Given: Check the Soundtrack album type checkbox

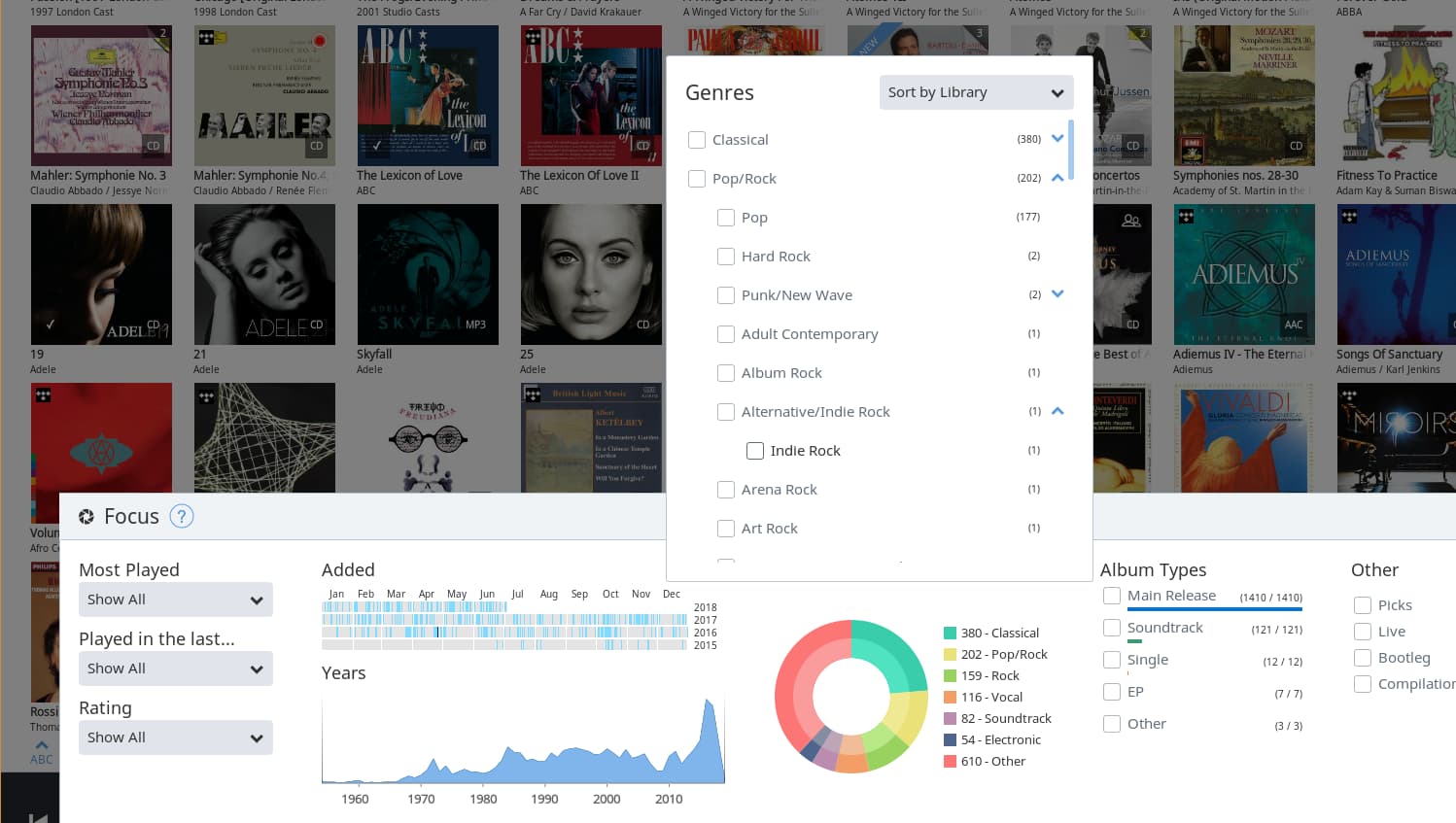Looking at the screenshot, I should tap(1112, 628).
